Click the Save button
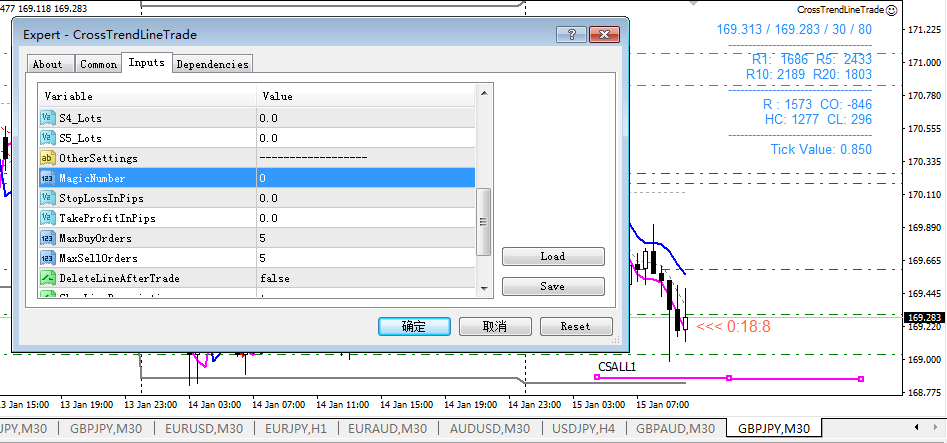This screenshot has width=947, height=443. [x=553, y=286]
